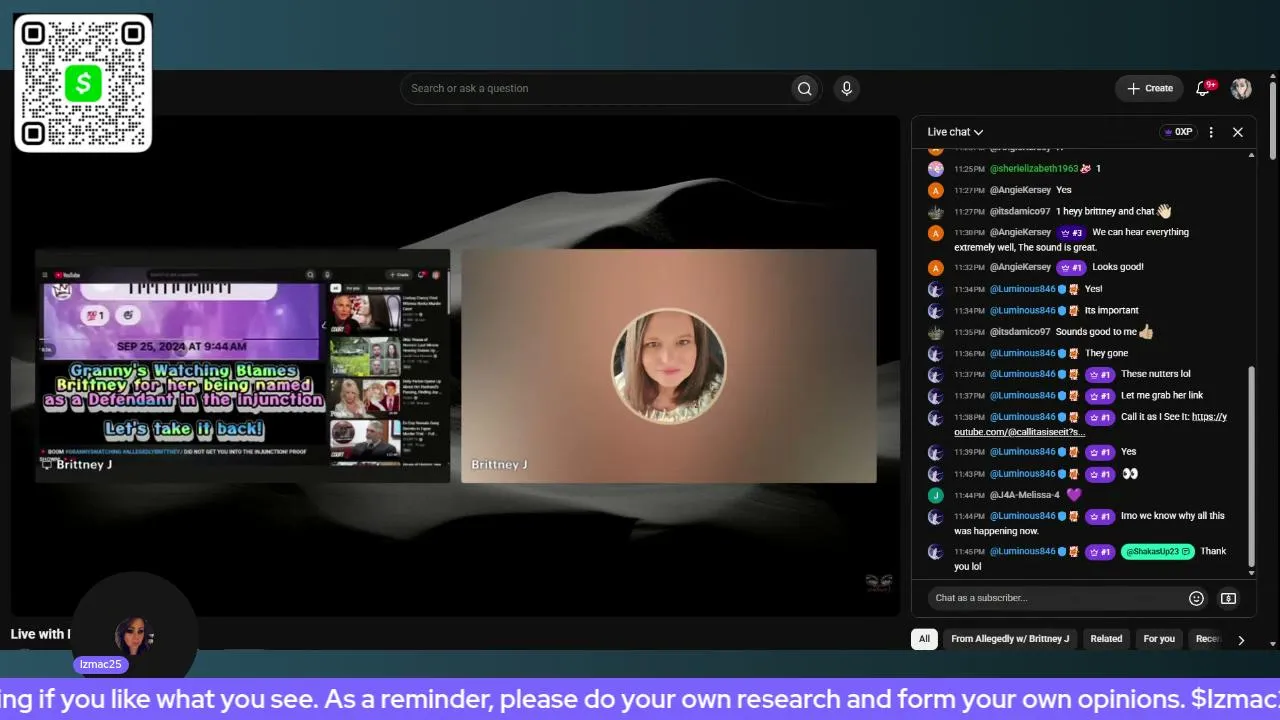Click the #1 badge beside "These nutters lol"
1280x720 pixels.
pyautogui.click(x=1099, y=375)
